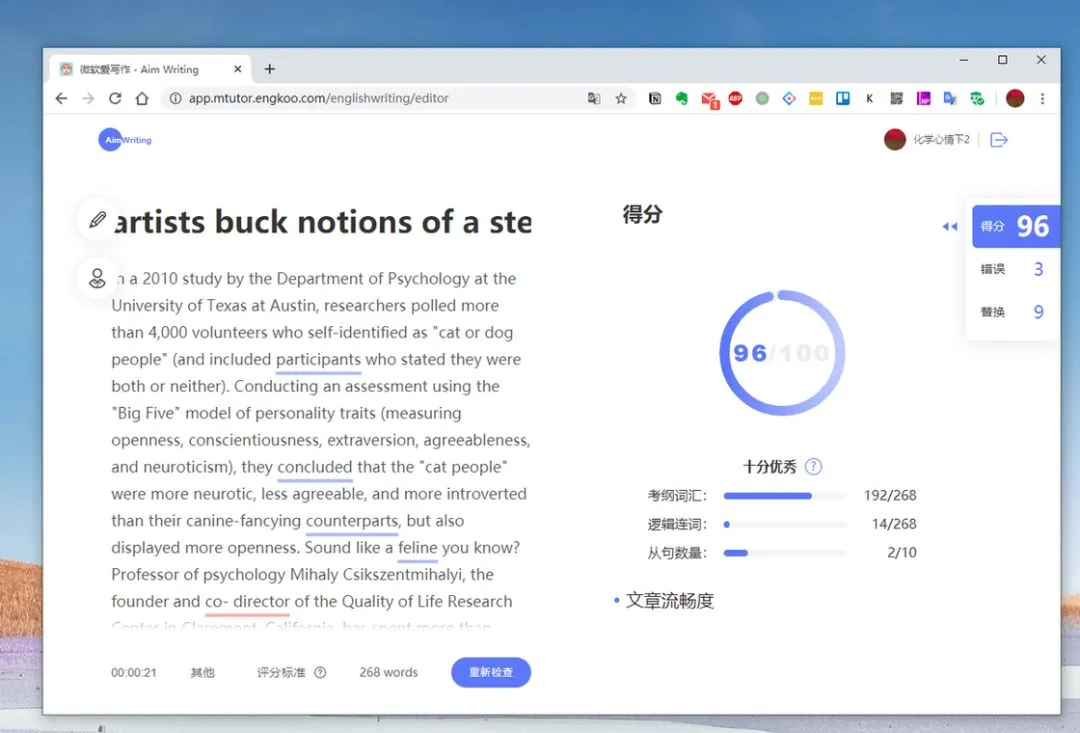Open the Trello extension icon
This screenshot has height=733, width=1080.
point(843,99)
